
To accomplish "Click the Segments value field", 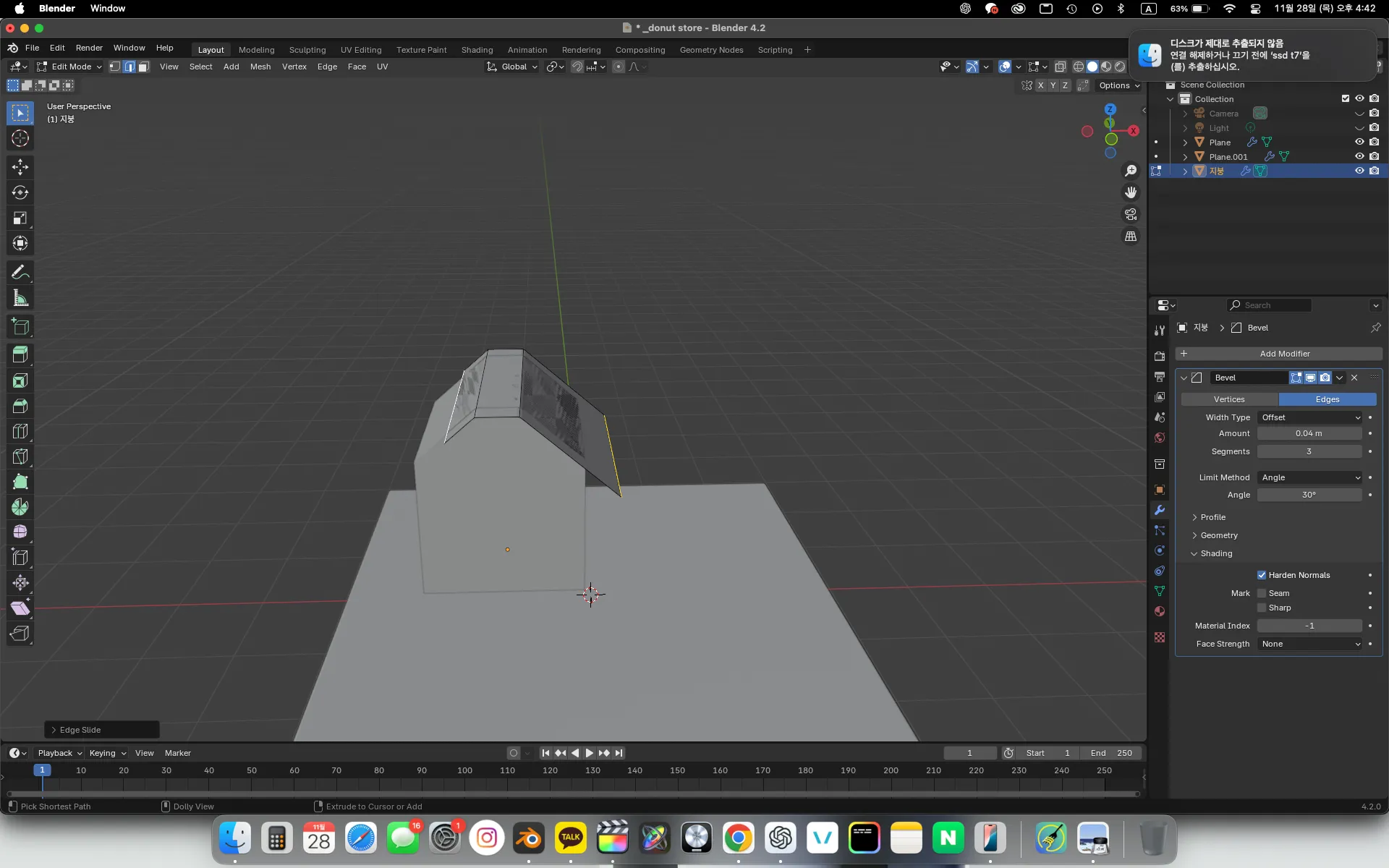I will [x=1309, y=451].
